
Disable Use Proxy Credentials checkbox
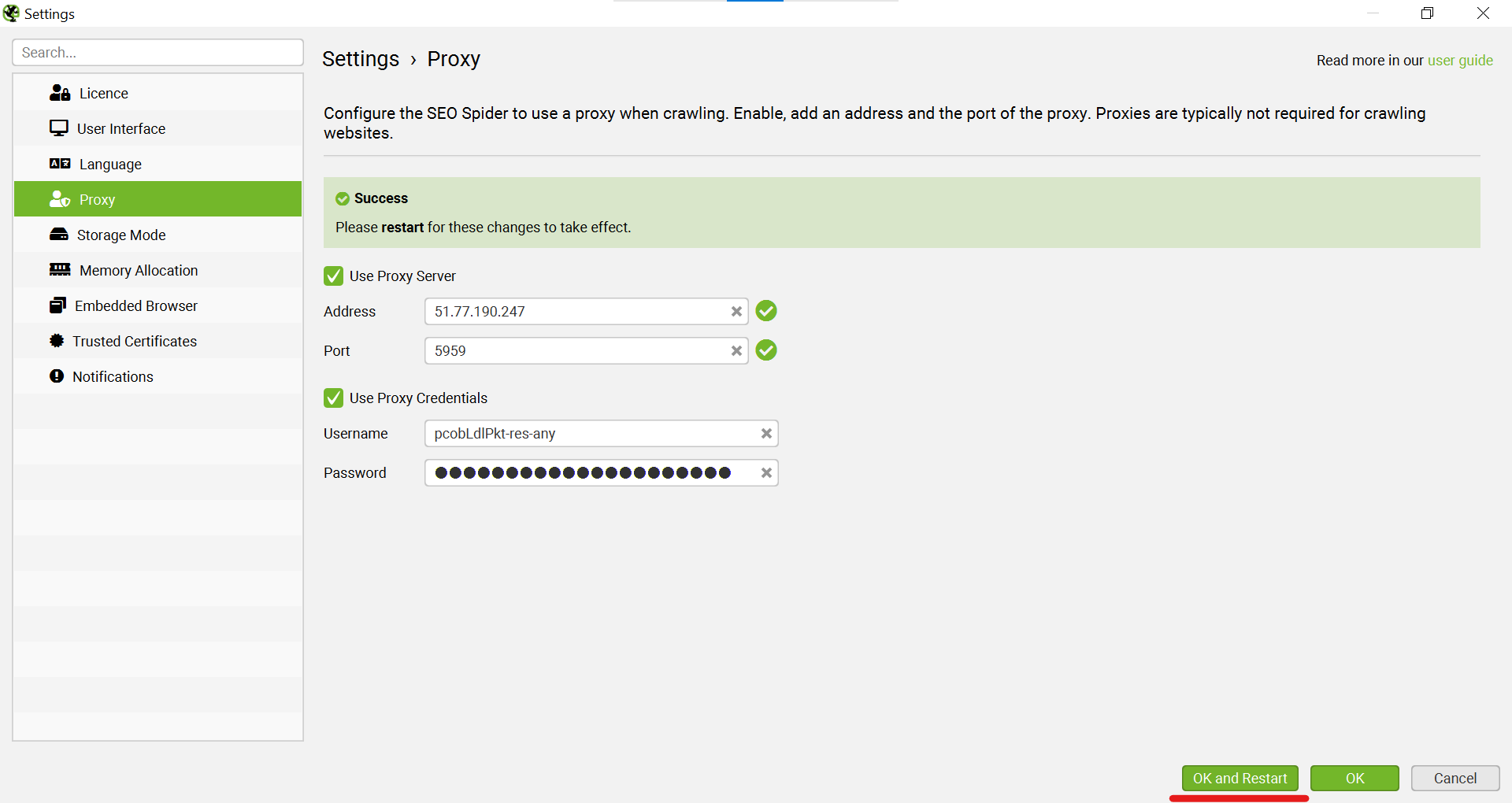tap(334, 398)
